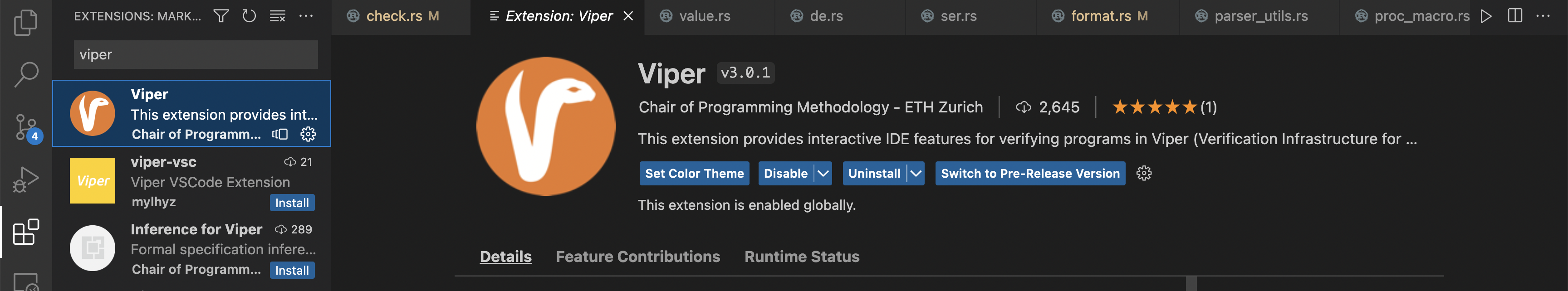Select the viper-vsc row title
The height and width of the screenshot is (291, 1568).
(x=163, y=162)
